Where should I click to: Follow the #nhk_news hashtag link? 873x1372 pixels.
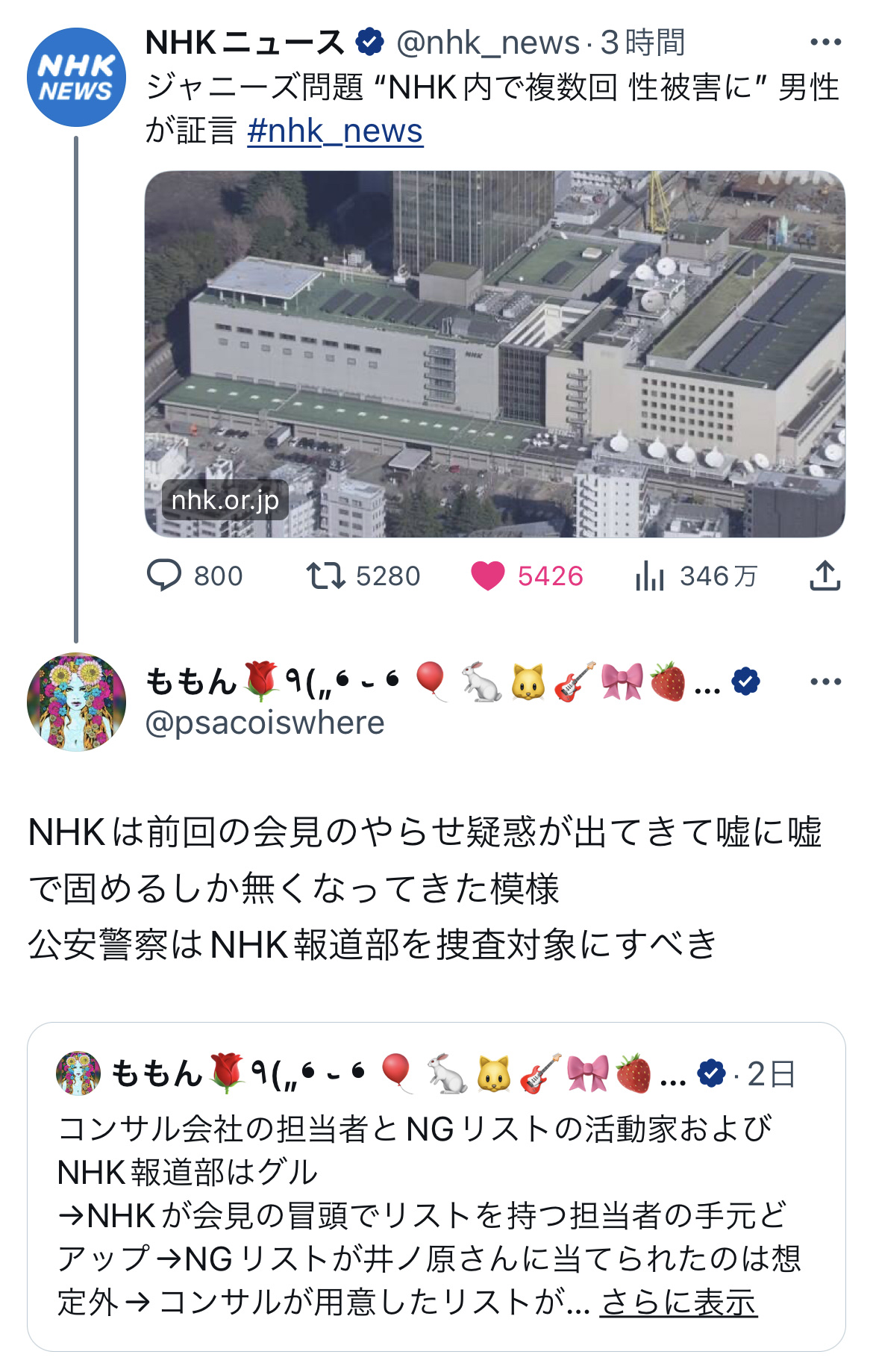(x=335, y=131)
